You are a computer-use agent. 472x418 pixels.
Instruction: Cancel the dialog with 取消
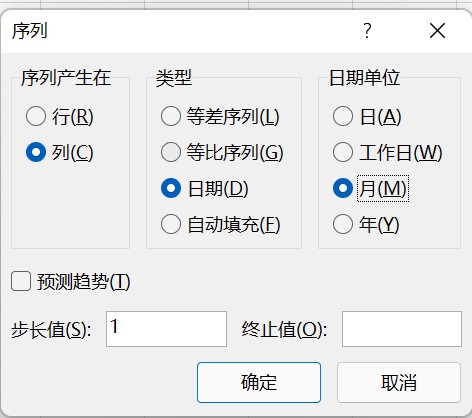tap(399, 382)
